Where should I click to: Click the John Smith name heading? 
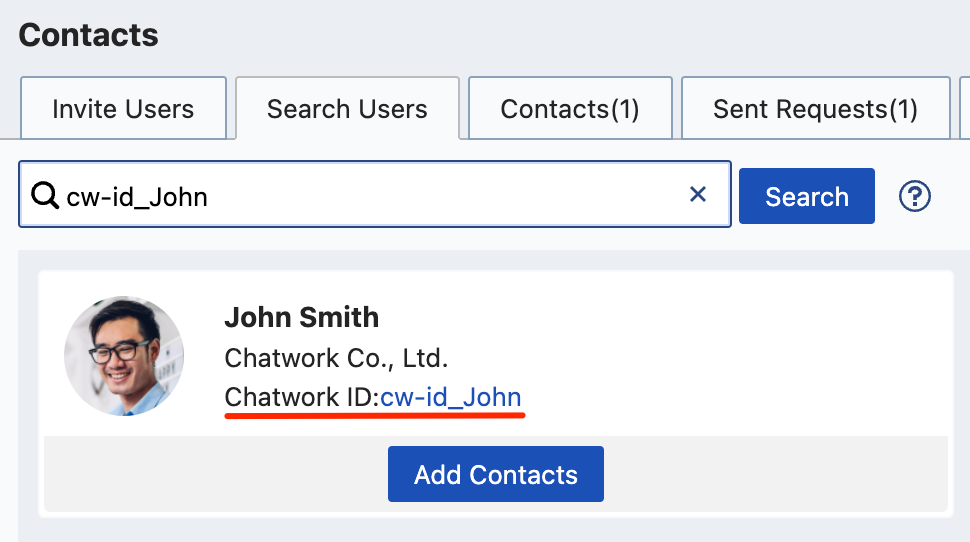301,317
